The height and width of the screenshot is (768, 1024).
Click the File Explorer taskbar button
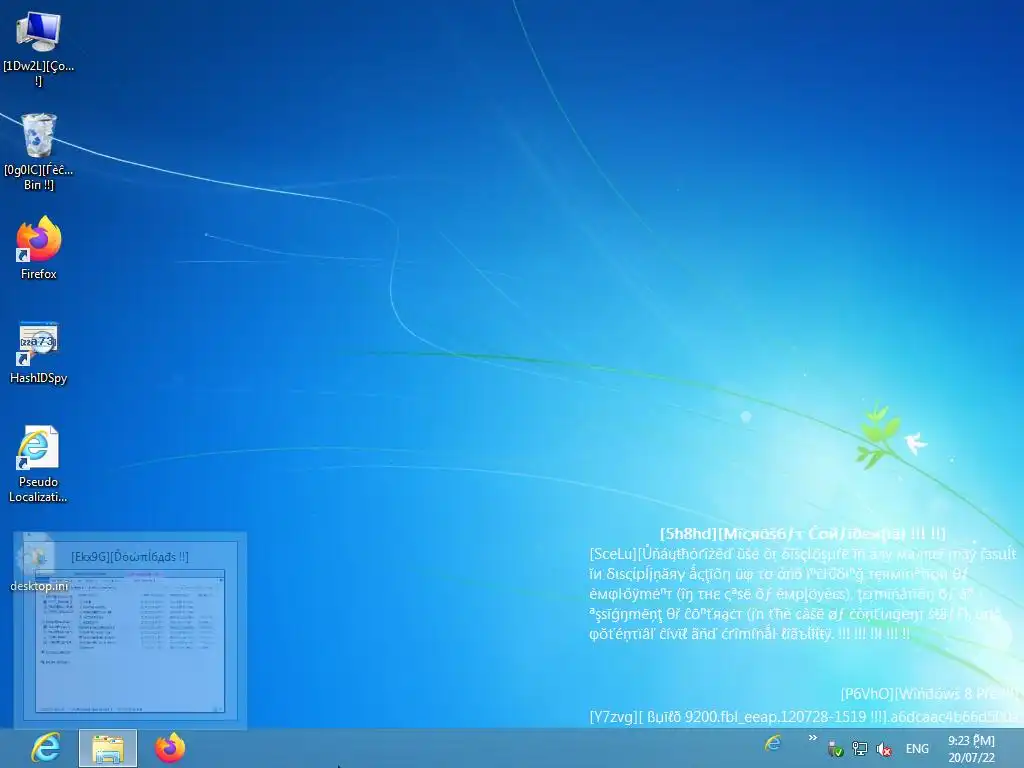(108, 748)
